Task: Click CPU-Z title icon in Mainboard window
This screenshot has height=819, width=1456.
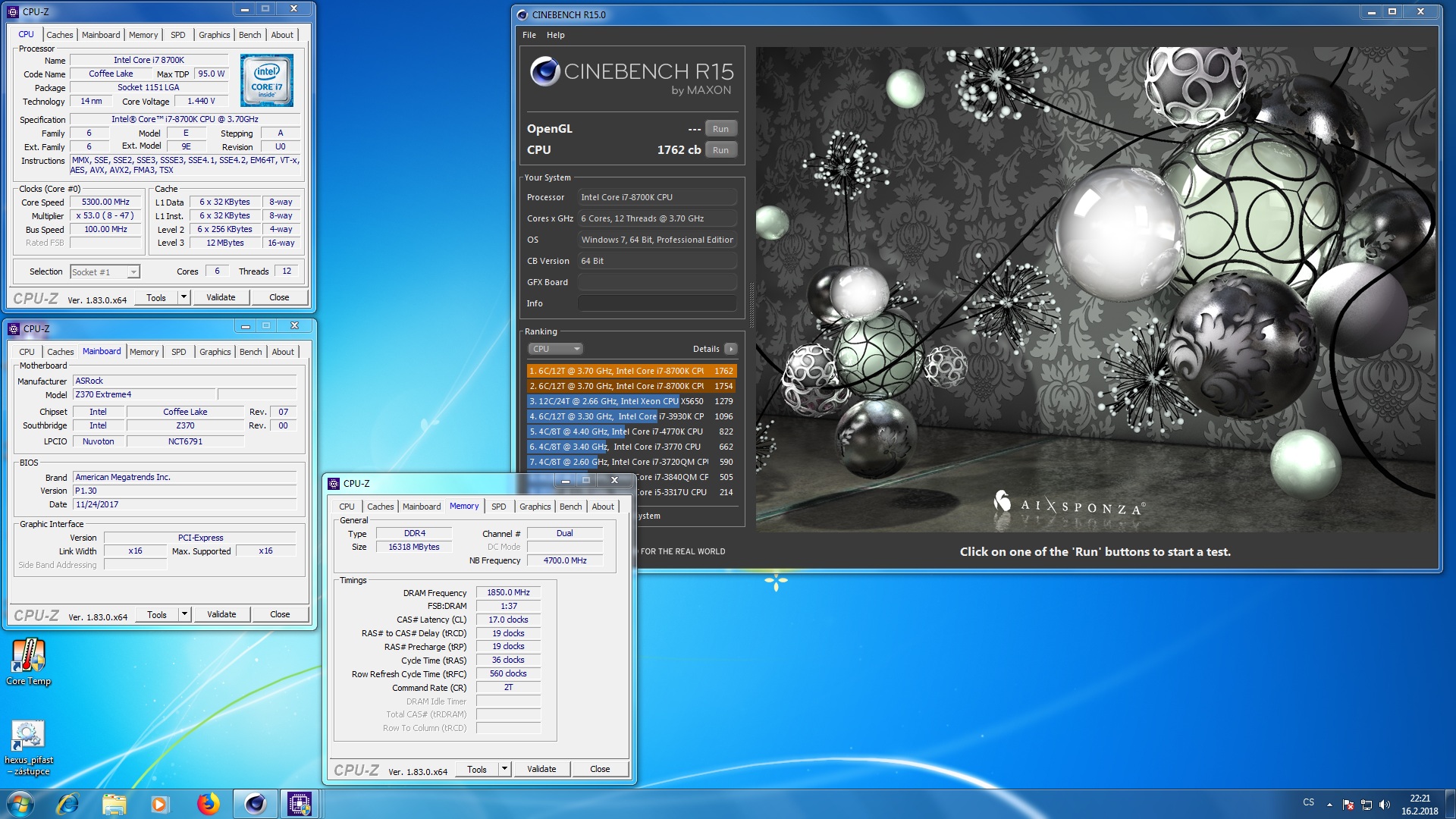Action: pos(14,328)
